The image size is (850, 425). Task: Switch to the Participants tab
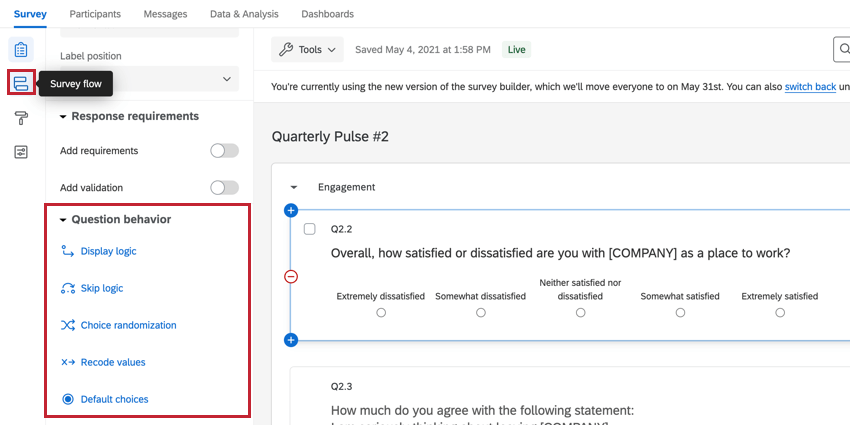pyautogui.click(x=95, y=14)
